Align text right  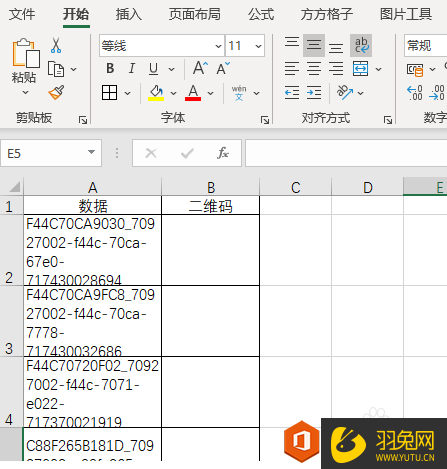(x=336, y=69)
